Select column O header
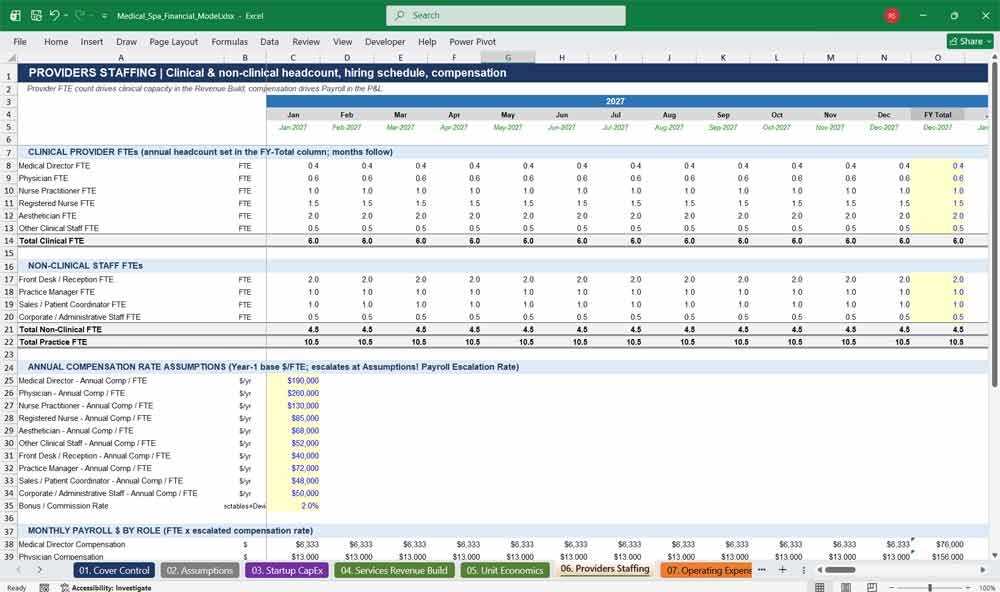The height and width of the screenshot is (592, 1000). pos(938,57)
